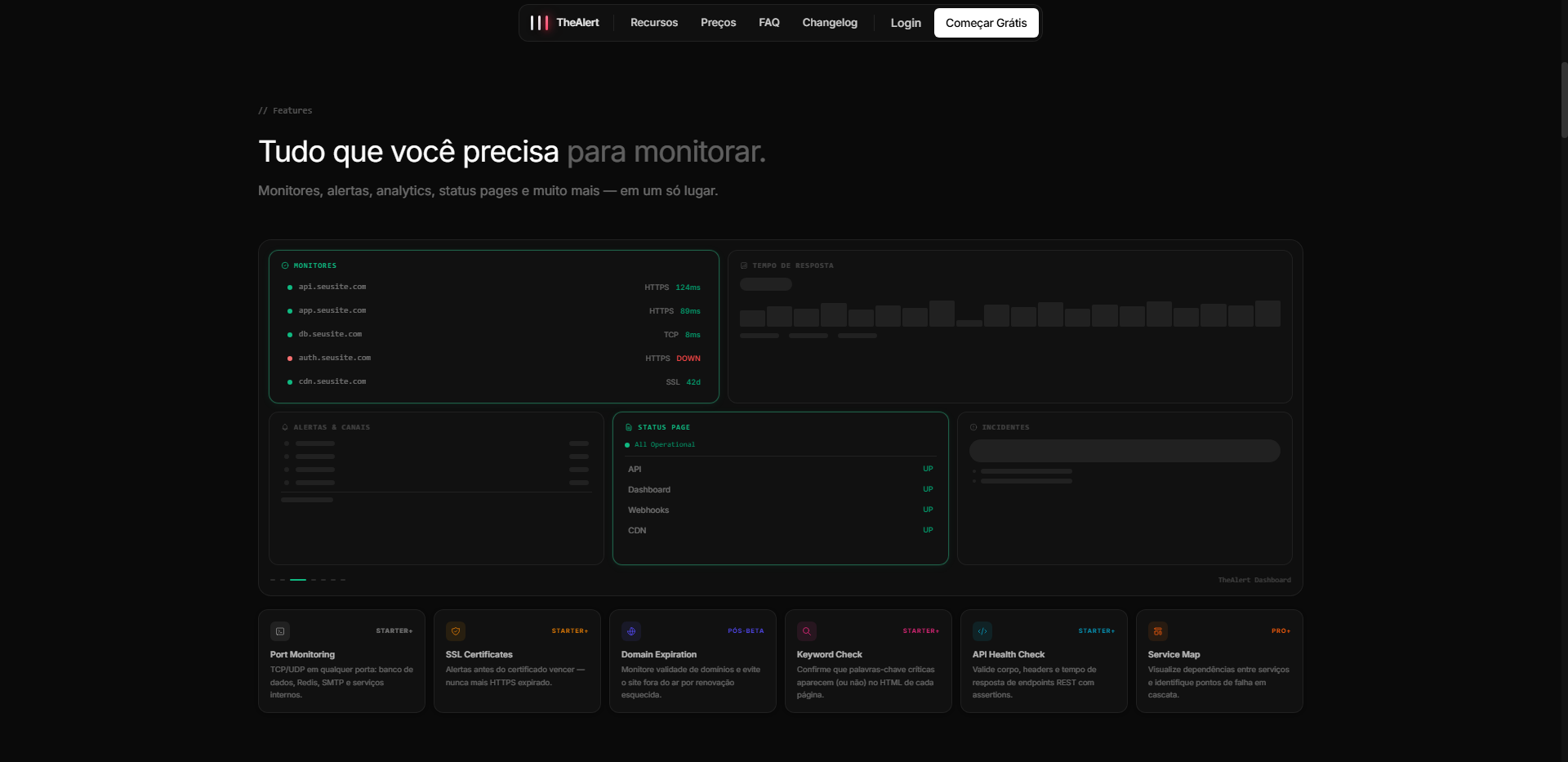Open the Domain Expiration feature card title
Image resolution: width=1568 pixels, height=762 pixels.
[658, 654]
